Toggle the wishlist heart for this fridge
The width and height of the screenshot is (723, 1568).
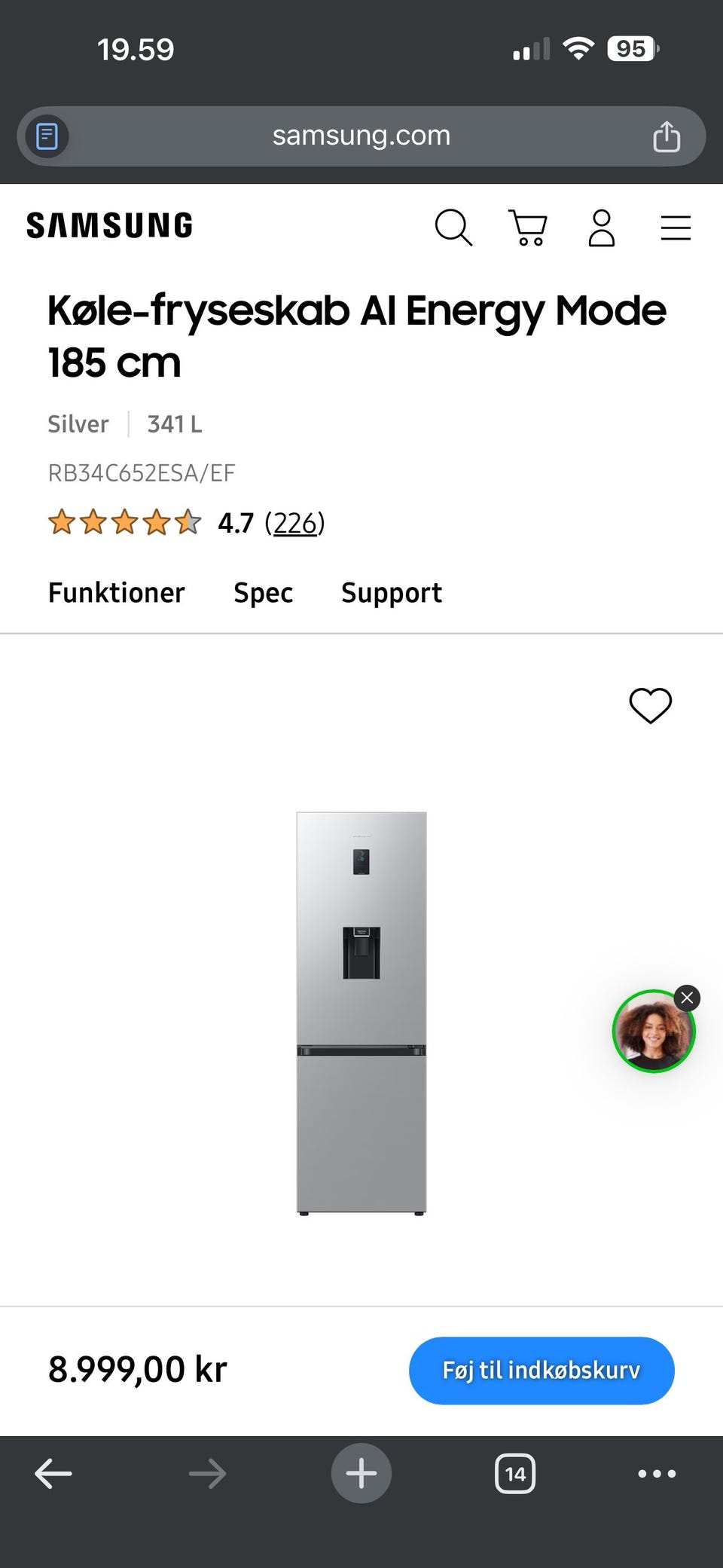coord(651,706)
